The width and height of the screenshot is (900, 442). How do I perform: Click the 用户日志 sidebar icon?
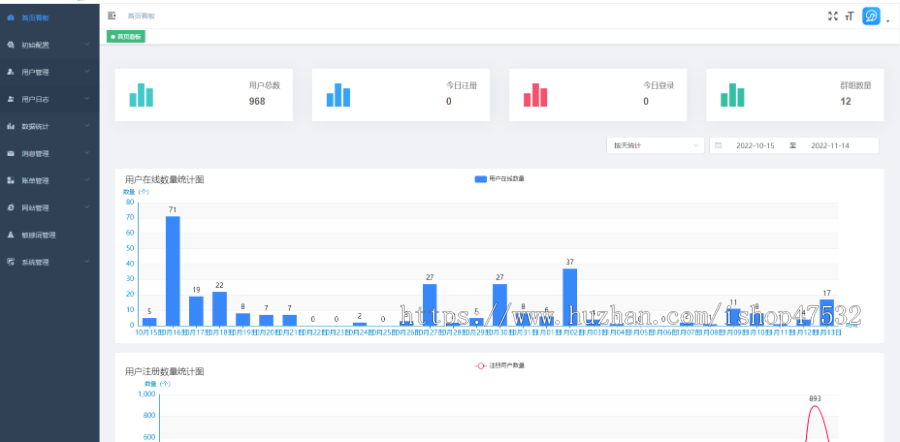coord(10,99)
